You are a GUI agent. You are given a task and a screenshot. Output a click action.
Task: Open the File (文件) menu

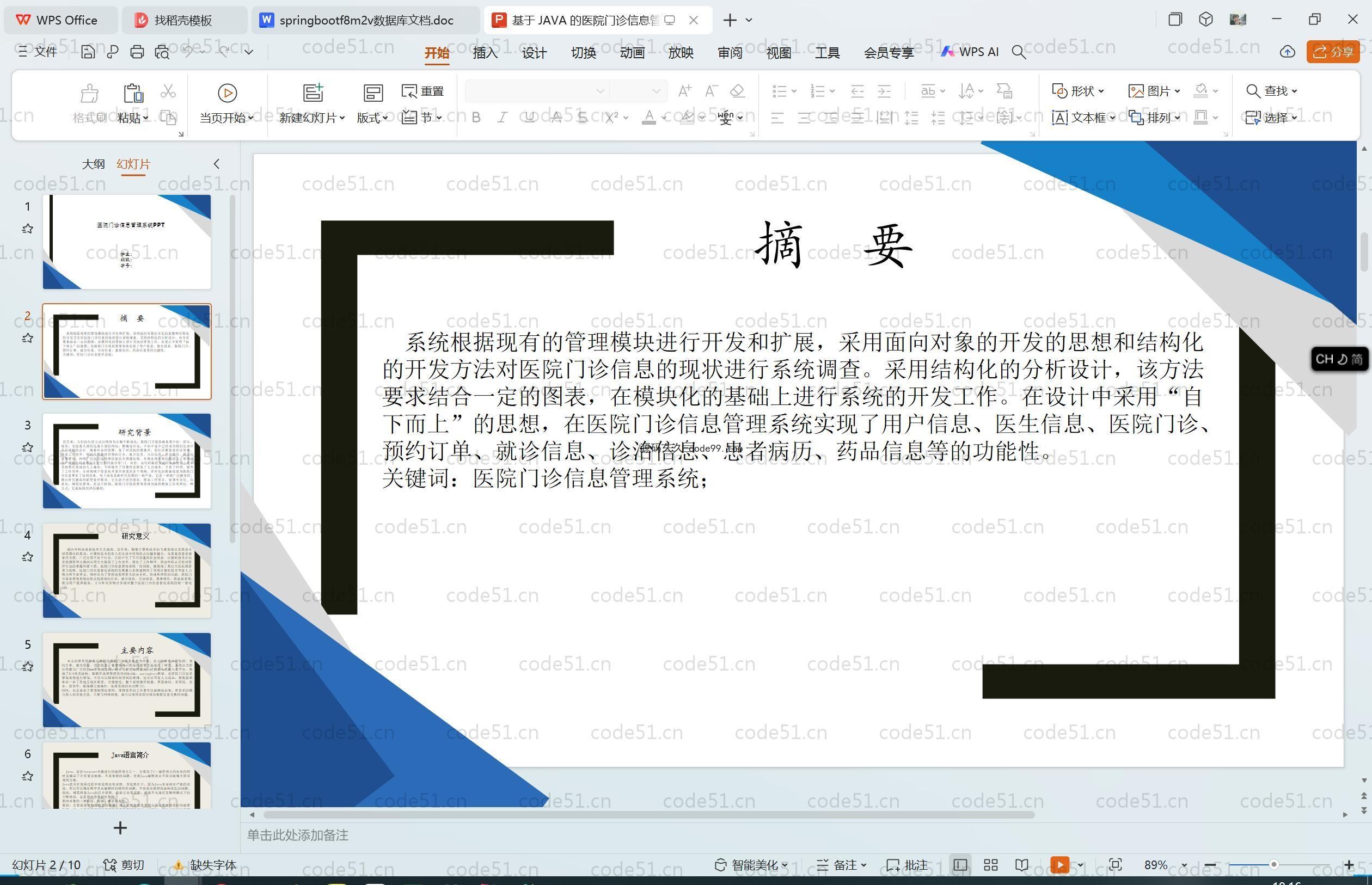click(x=38, y=52)
